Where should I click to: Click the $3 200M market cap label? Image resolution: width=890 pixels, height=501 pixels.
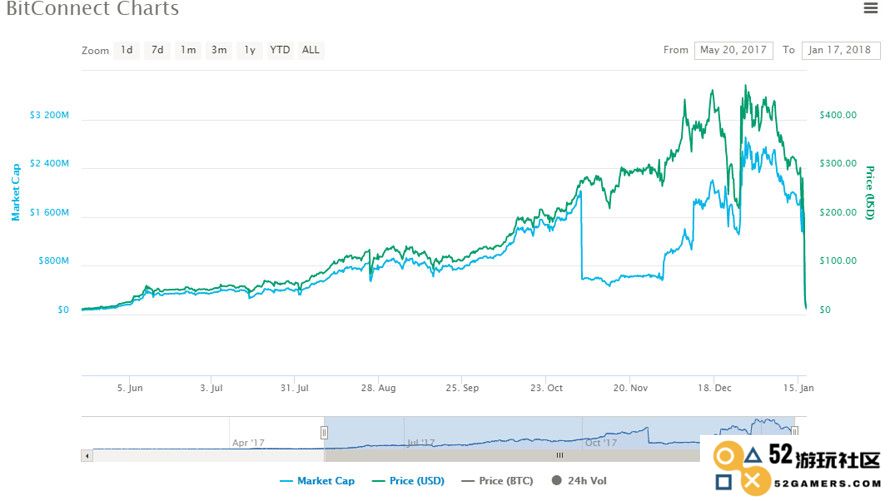click(49, 115)
